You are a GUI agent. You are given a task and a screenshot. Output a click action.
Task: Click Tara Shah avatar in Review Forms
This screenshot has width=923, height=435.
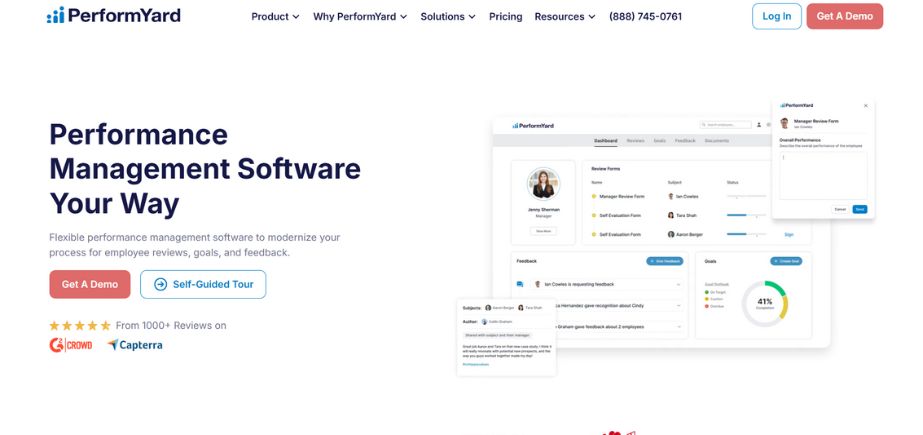point(671,215)
